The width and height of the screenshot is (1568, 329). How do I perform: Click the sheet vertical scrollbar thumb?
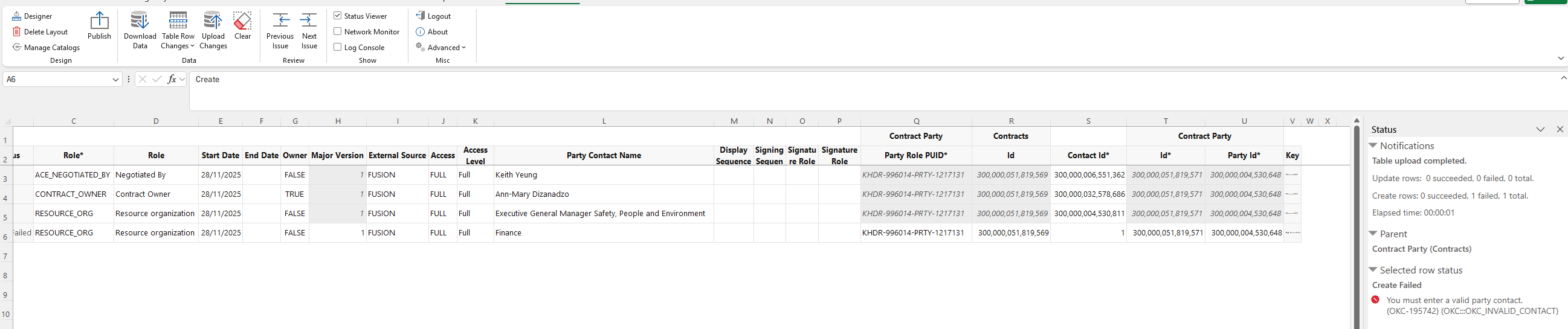1357,227
